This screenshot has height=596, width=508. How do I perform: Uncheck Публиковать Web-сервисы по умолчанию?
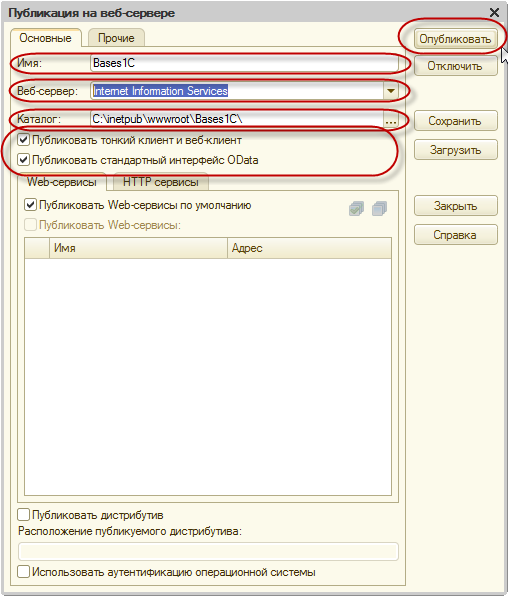[30, 205]
